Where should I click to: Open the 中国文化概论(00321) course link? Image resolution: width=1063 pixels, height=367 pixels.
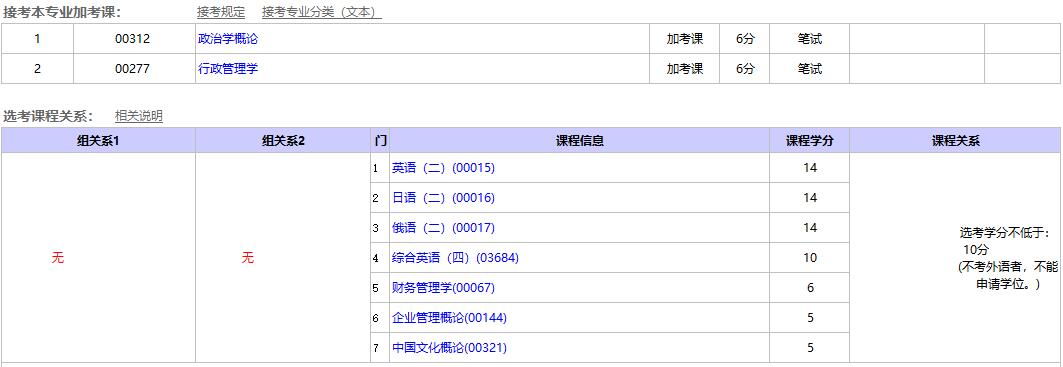tap(449, 347)
